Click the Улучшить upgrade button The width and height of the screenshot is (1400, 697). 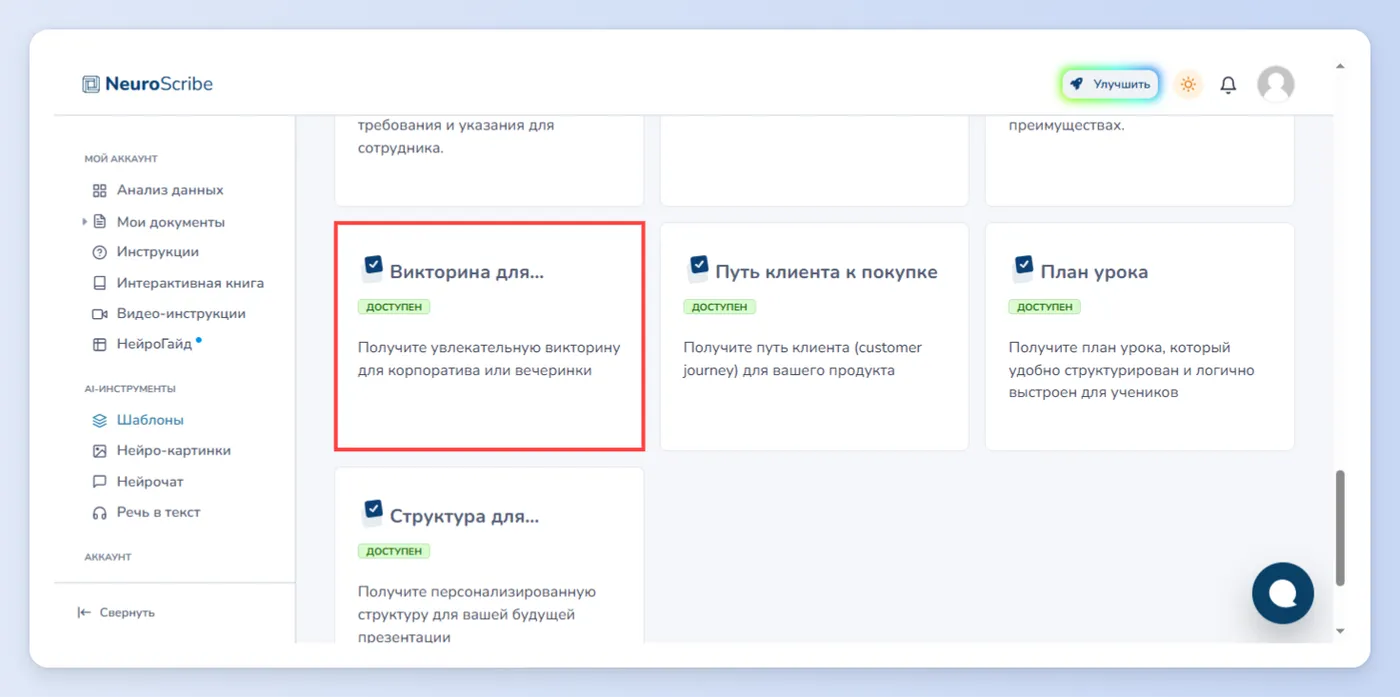1110,85
